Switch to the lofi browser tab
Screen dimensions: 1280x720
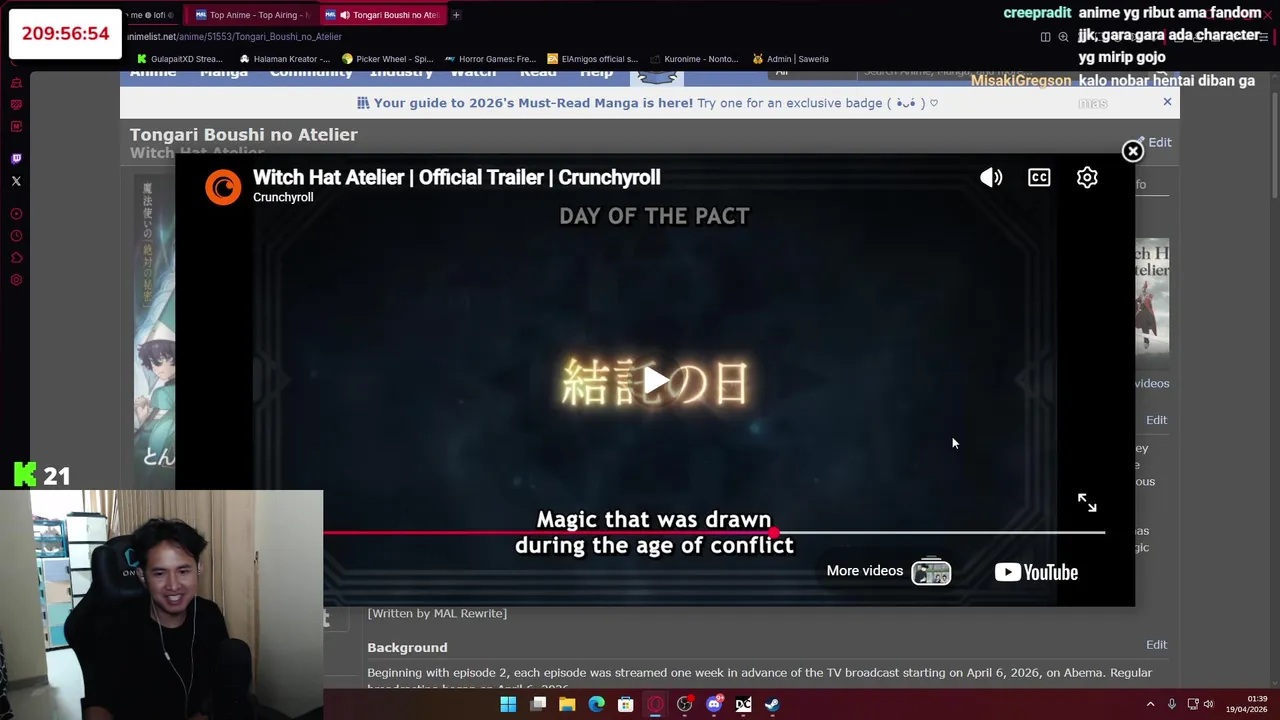coord(152,15)
